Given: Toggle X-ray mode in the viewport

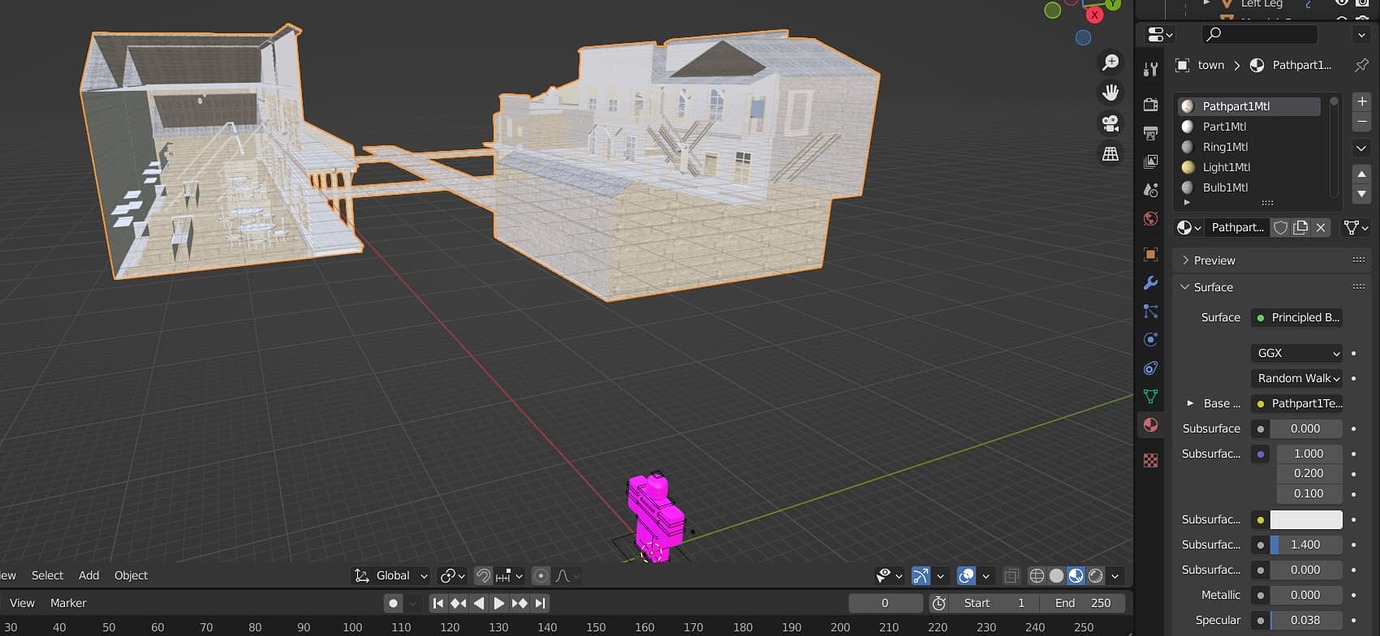Looking at the screenshot, I should click(1011, 575).
